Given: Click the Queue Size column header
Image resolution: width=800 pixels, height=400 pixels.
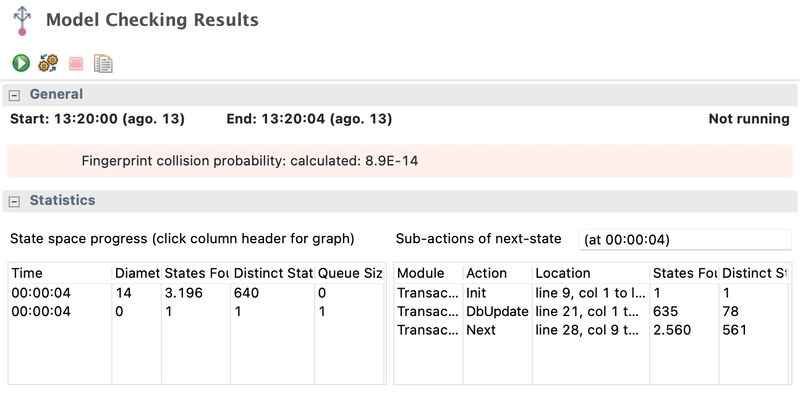Looking at the screenshot, I should tap(350, 273).
